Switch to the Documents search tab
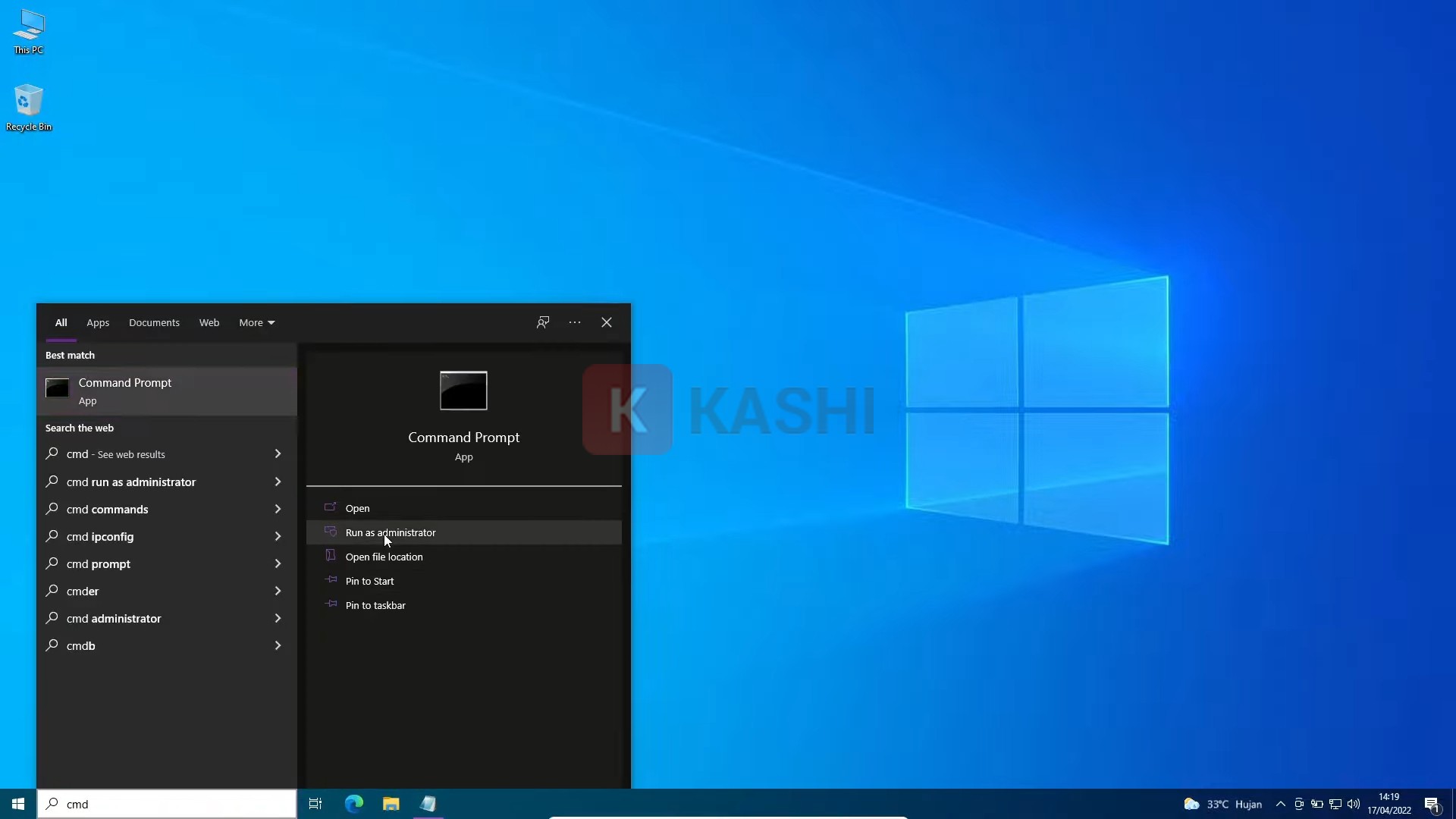 154,322
